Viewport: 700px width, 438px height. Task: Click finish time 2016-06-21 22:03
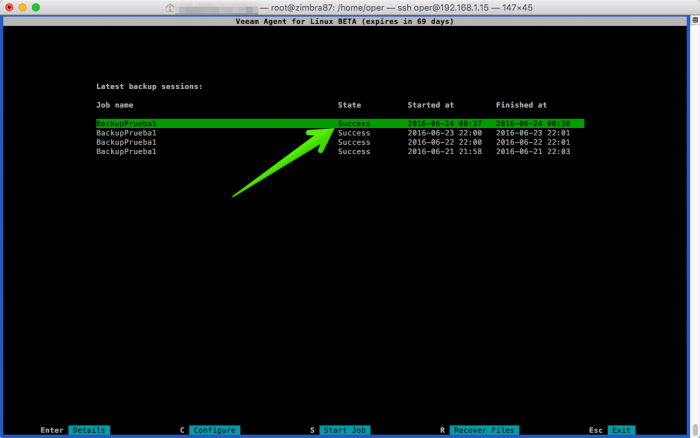[x=533, y=151]
